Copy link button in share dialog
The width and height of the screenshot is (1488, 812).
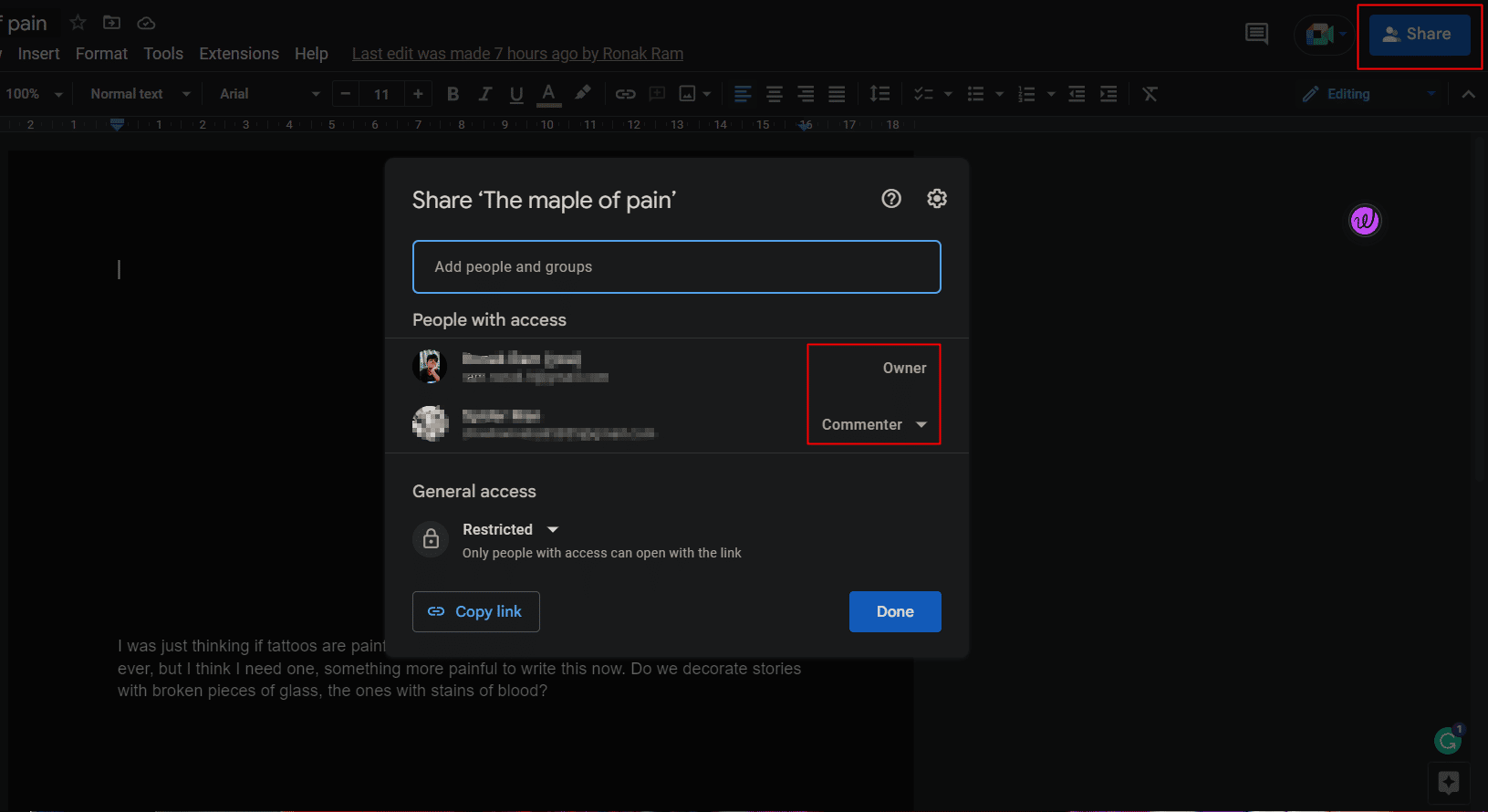coord(475,611)
